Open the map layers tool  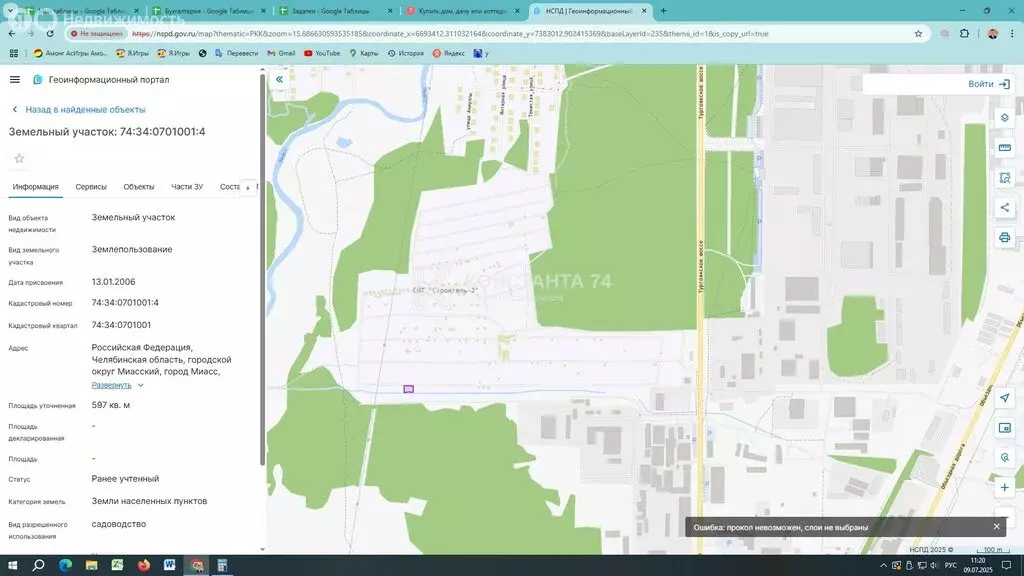[1004, 118]
